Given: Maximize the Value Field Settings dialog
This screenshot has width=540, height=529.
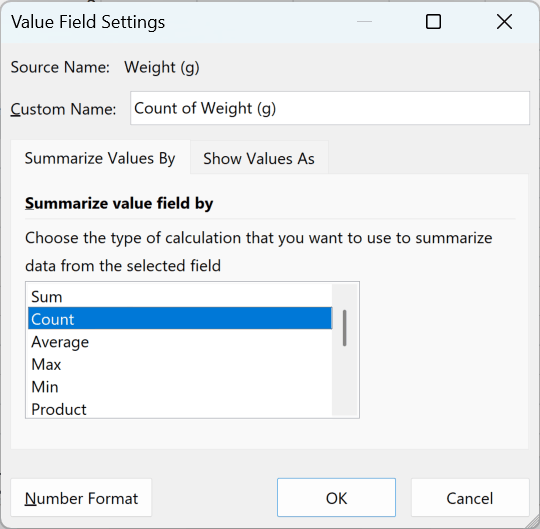Looking at the screenshot, I should click(x=433, y=22).
